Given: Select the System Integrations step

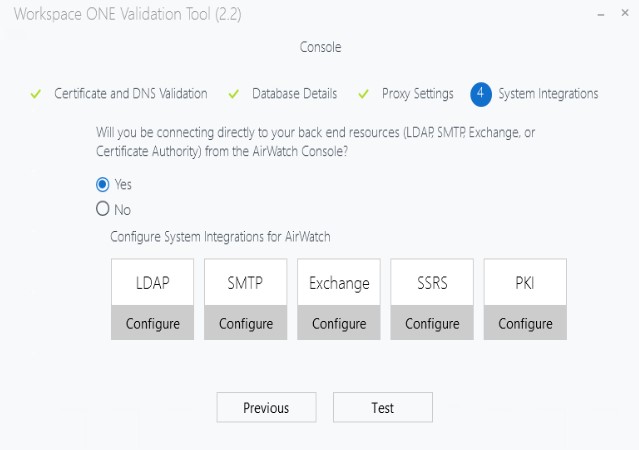Looking at the screenshot, I should point(548,94).
